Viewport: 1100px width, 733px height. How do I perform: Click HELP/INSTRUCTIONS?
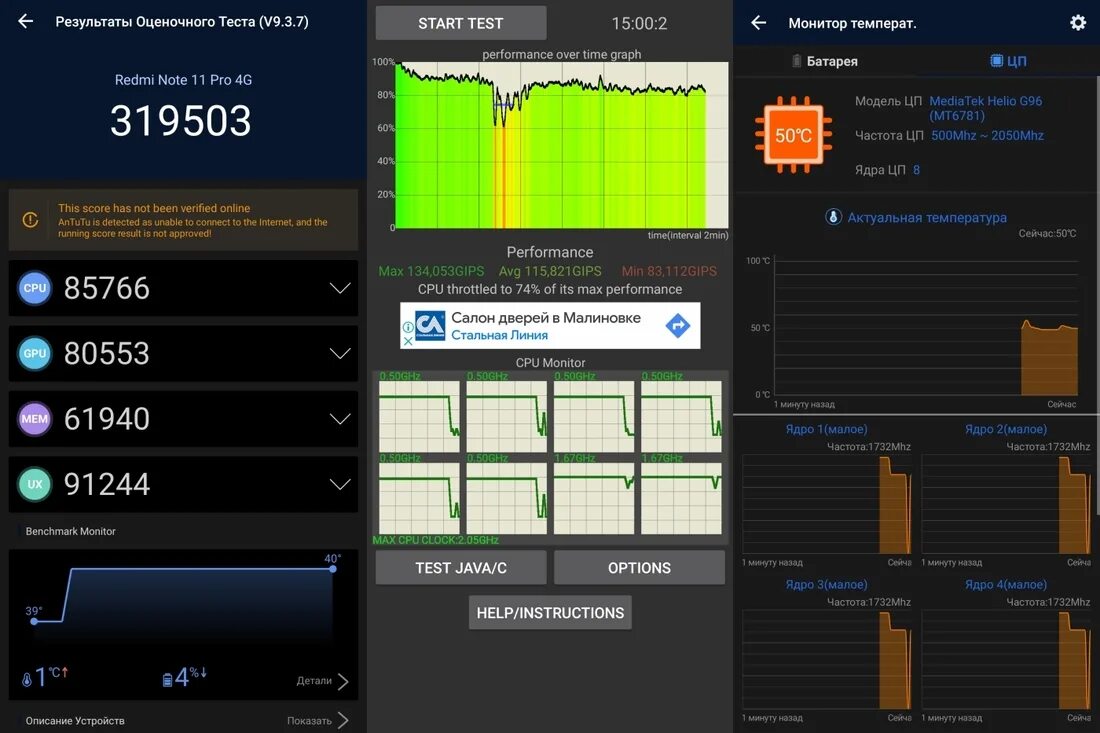click(x=550, y=612)
